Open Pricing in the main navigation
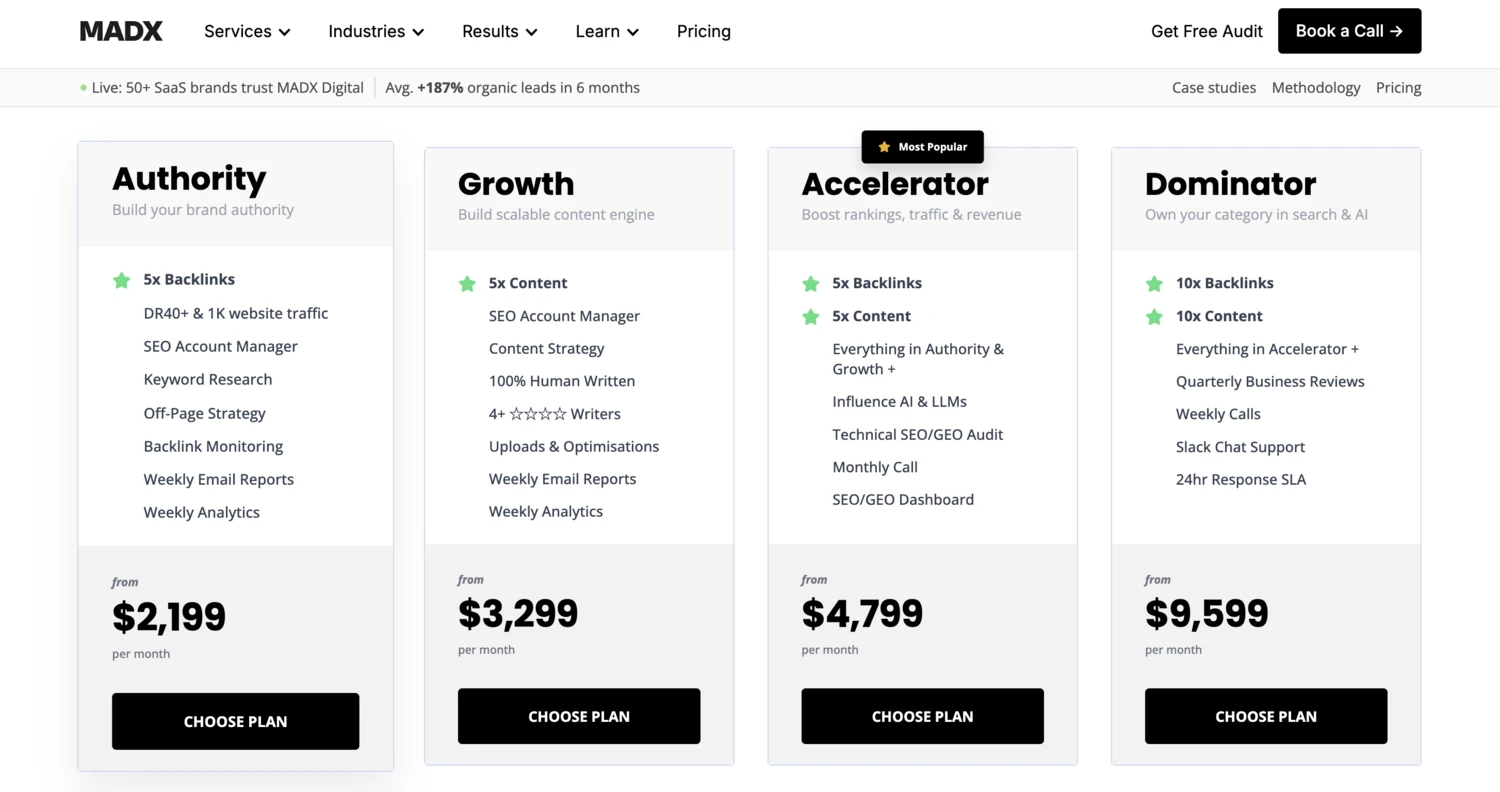 tap(704, 31)
